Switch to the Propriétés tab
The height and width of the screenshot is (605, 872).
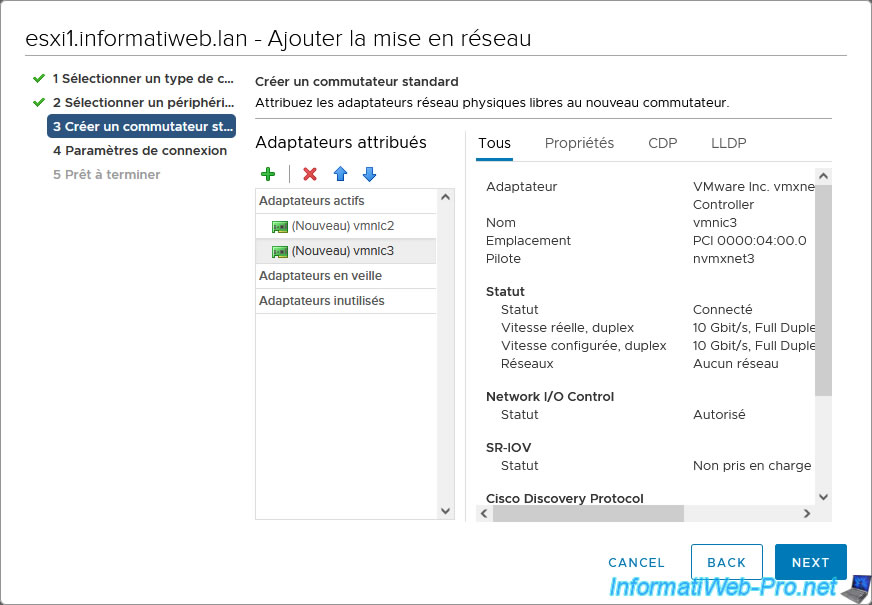[x=579, y=143]
